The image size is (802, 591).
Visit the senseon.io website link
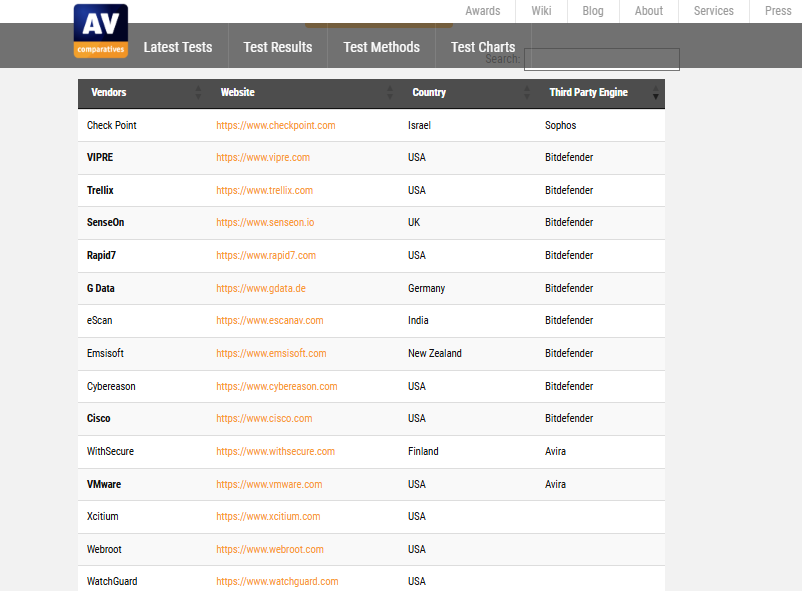tap(265, 223)
